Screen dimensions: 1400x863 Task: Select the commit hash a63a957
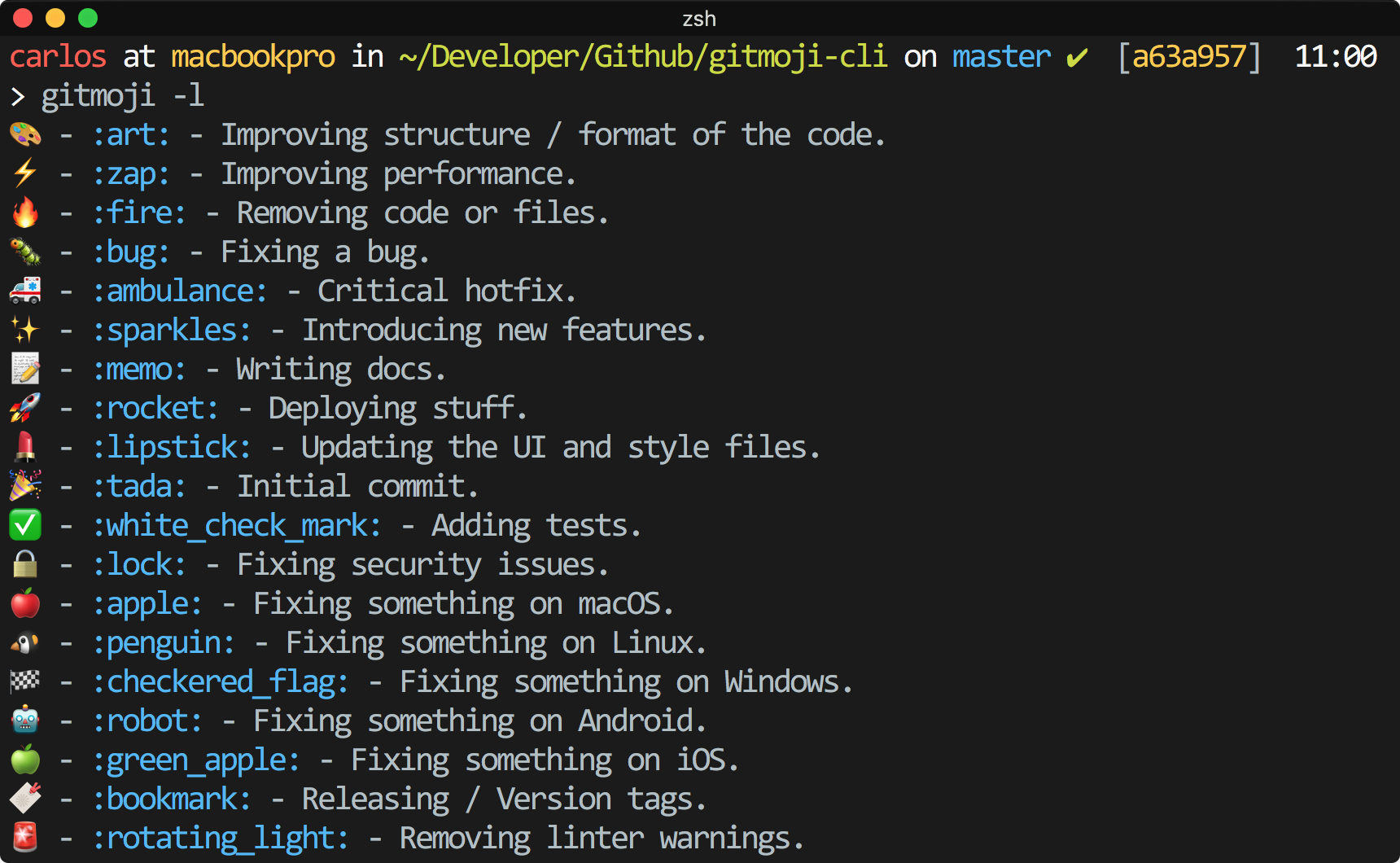(1189, 56)
